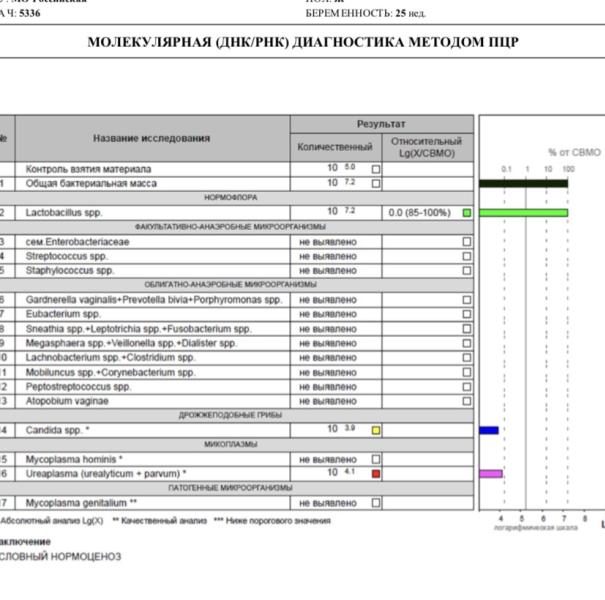
Task: Check the box in Mobiluncus spp. row
Action: [x=467, y=372]
